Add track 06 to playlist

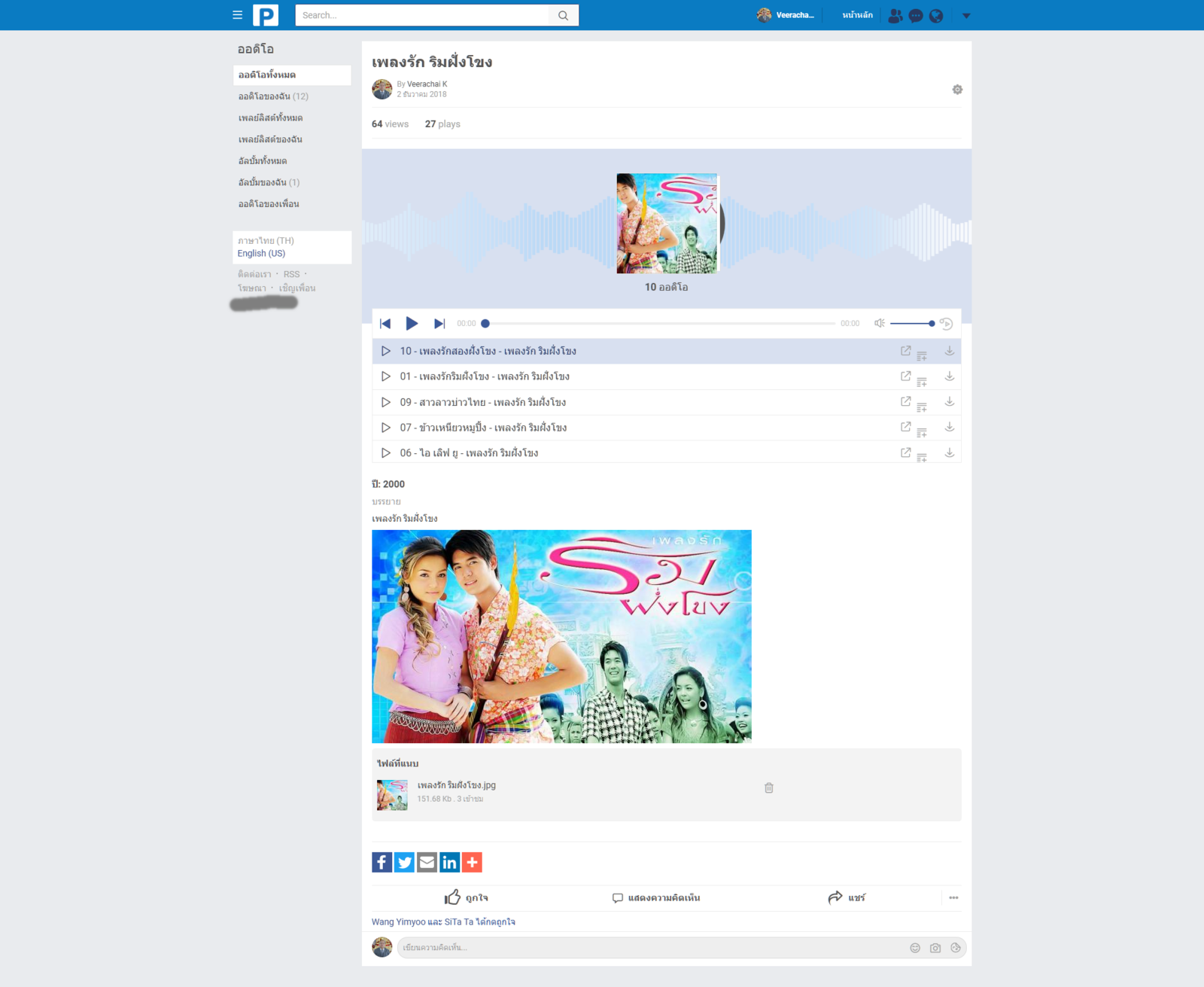coord(922,457)
